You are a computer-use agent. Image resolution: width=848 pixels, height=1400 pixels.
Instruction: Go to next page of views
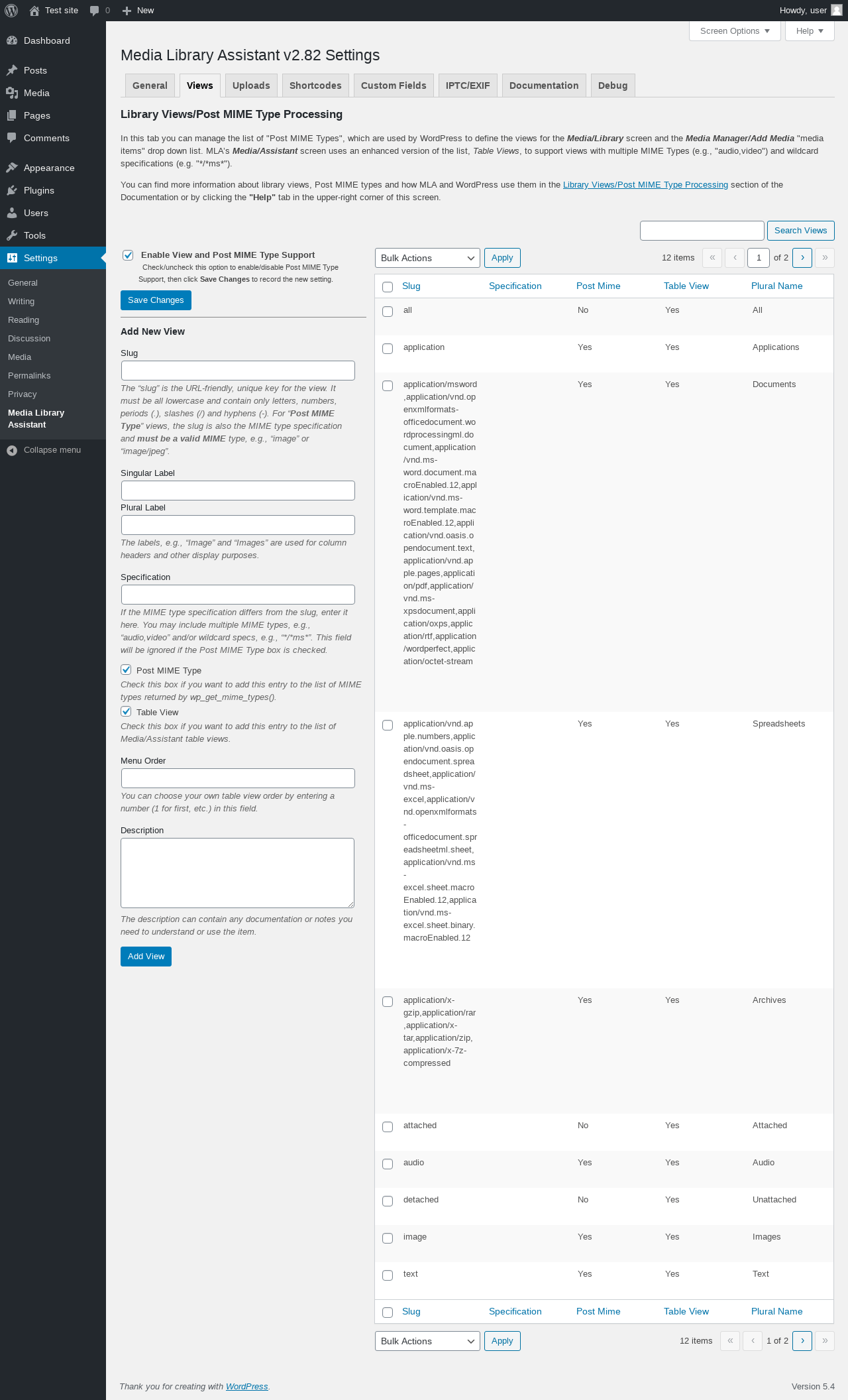pyautogui.click(x=802, y=258)
